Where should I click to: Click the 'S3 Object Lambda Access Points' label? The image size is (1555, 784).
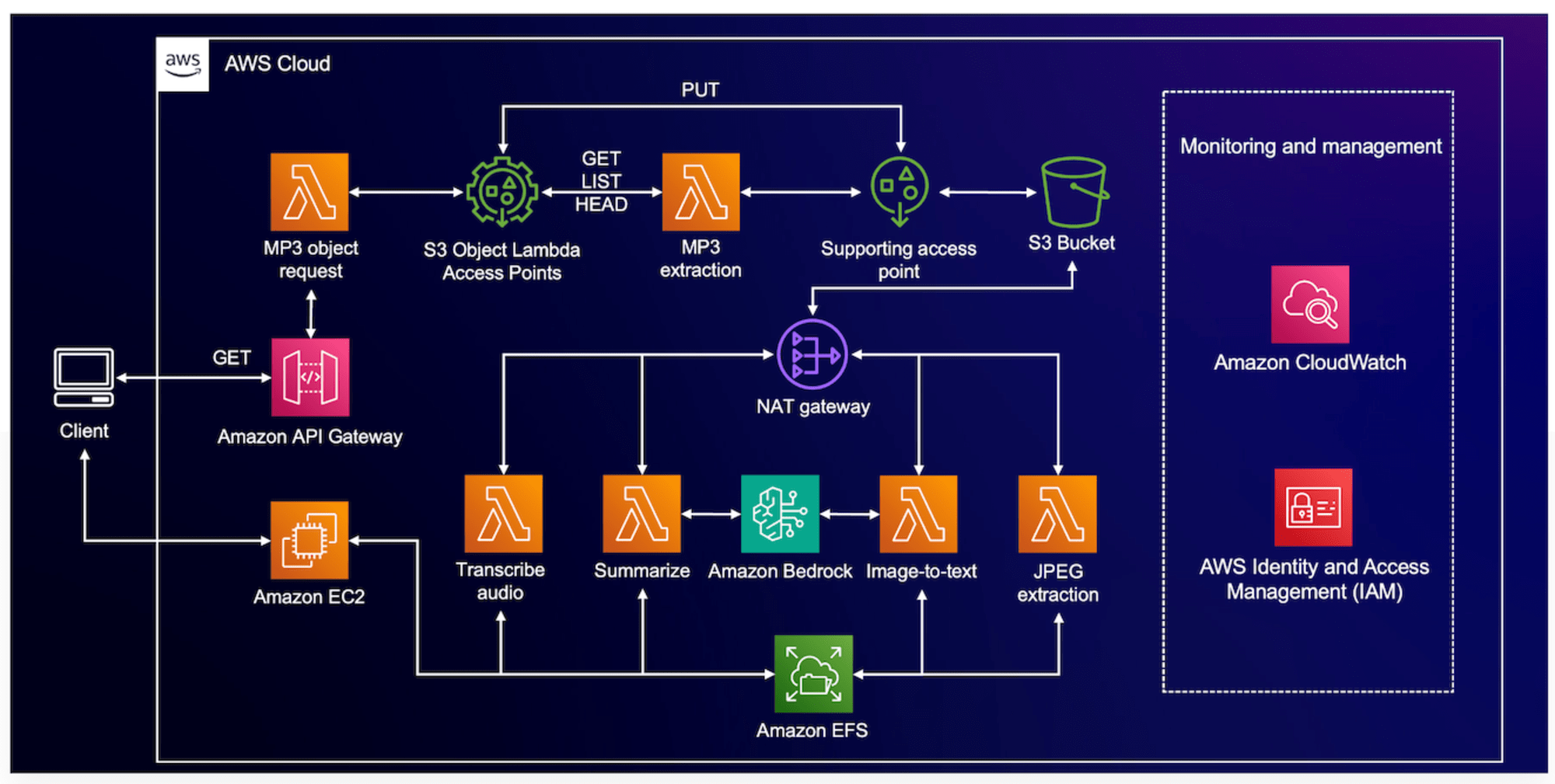pos(502,261)
